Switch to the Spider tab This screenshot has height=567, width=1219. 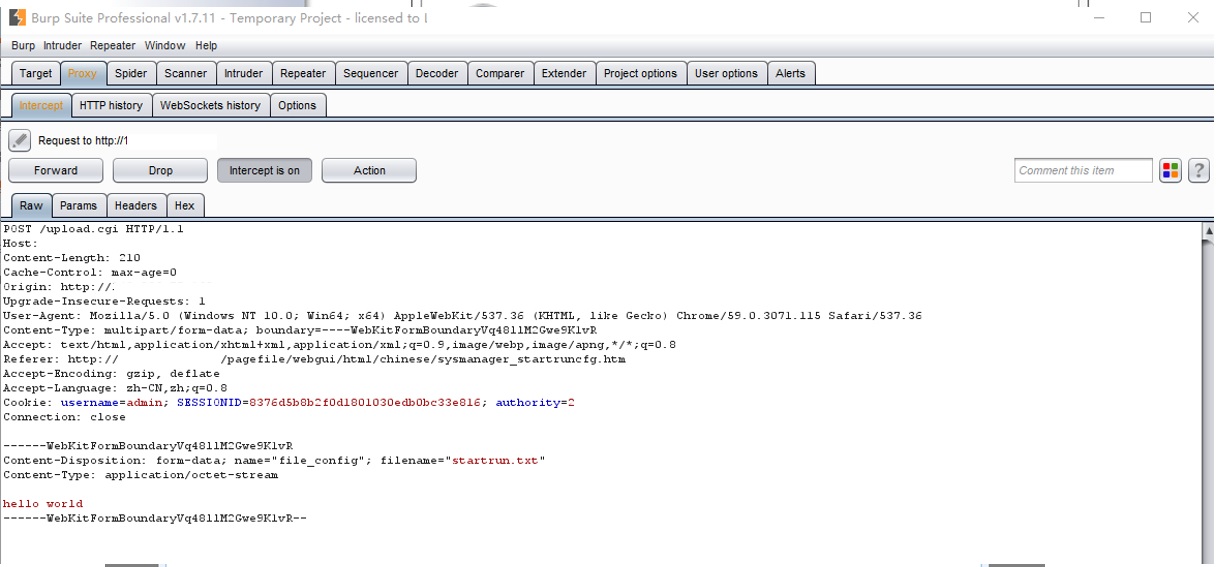click(x=131, y=74)
